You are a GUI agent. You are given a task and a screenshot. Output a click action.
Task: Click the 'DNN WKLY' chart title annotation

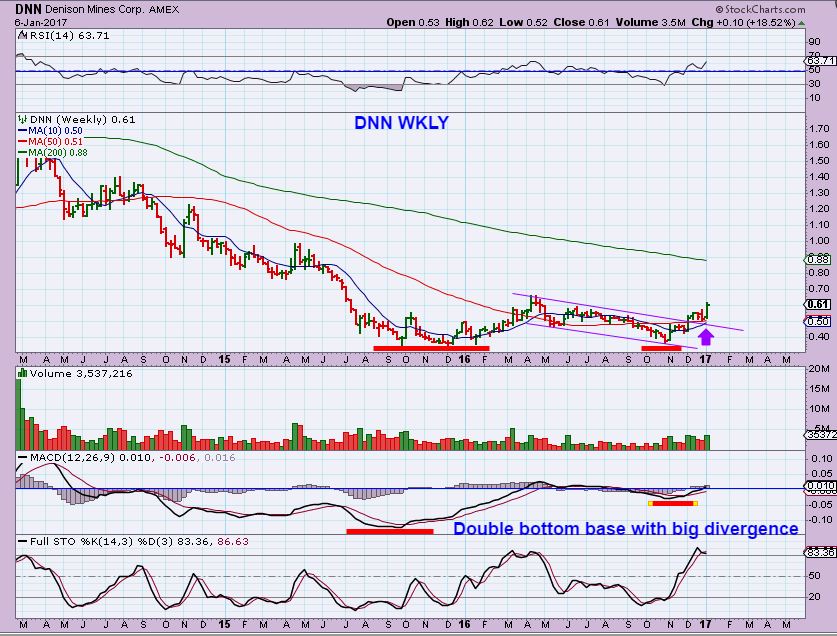[x=401, y=123]
